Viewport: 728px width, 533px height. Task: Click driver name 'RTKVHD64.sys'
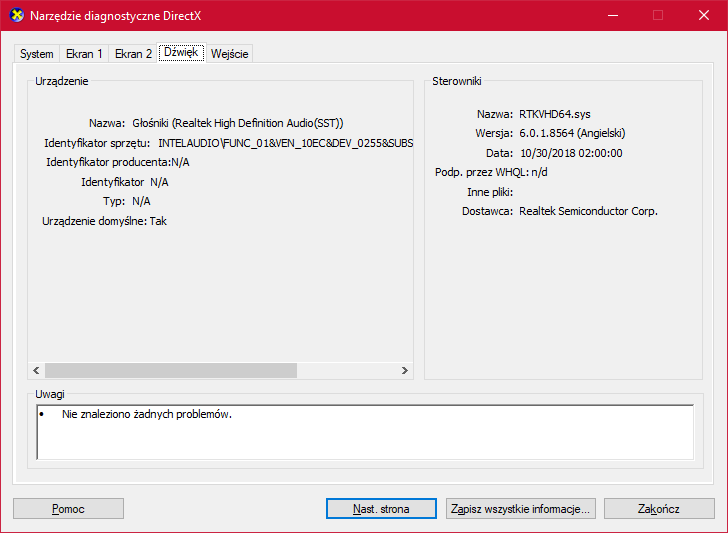555,114
